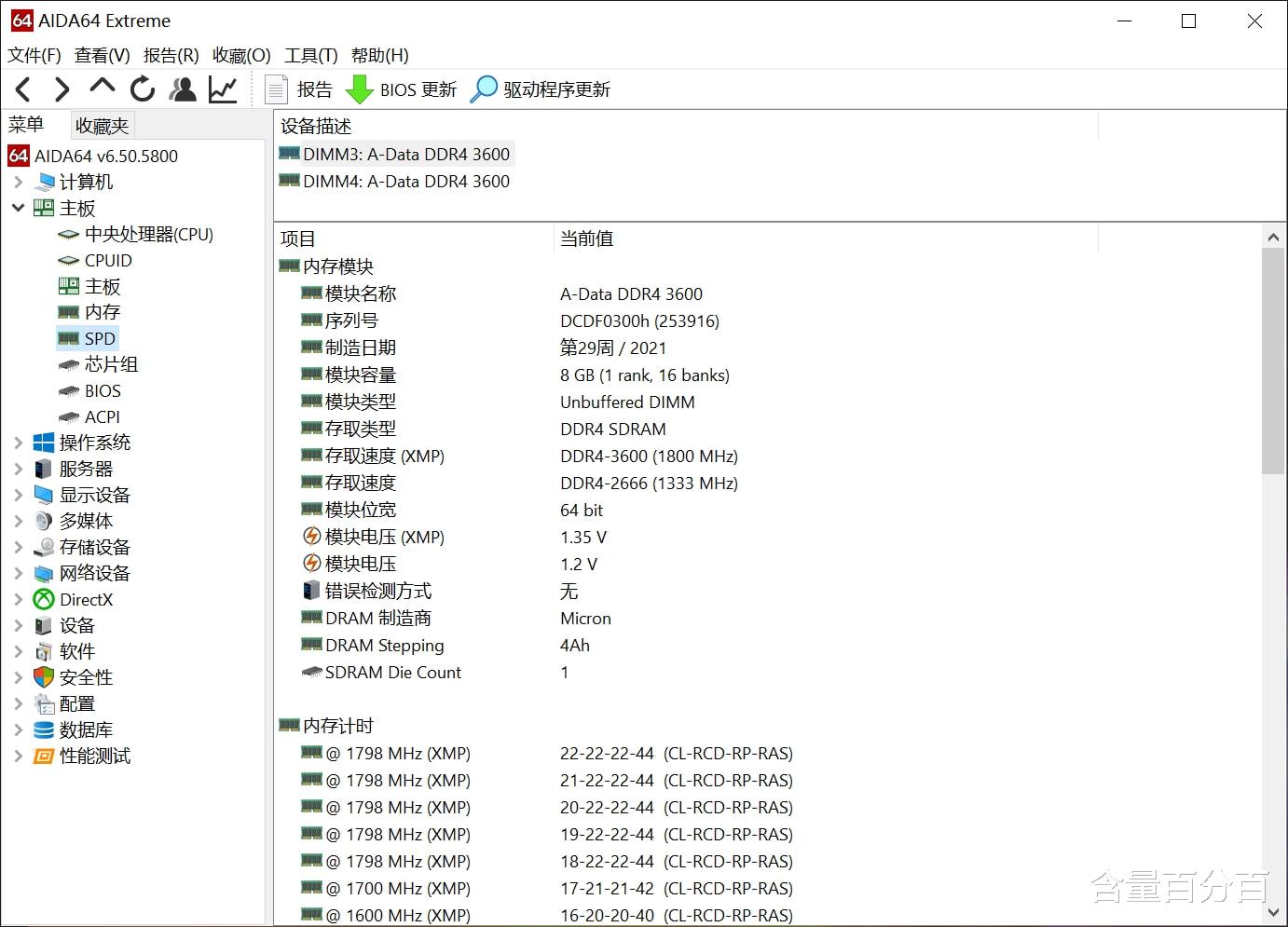This screenshot has height=927, width=1288.
Task: Click the 主板 motherboard category icon
Action: click(45, 208)
